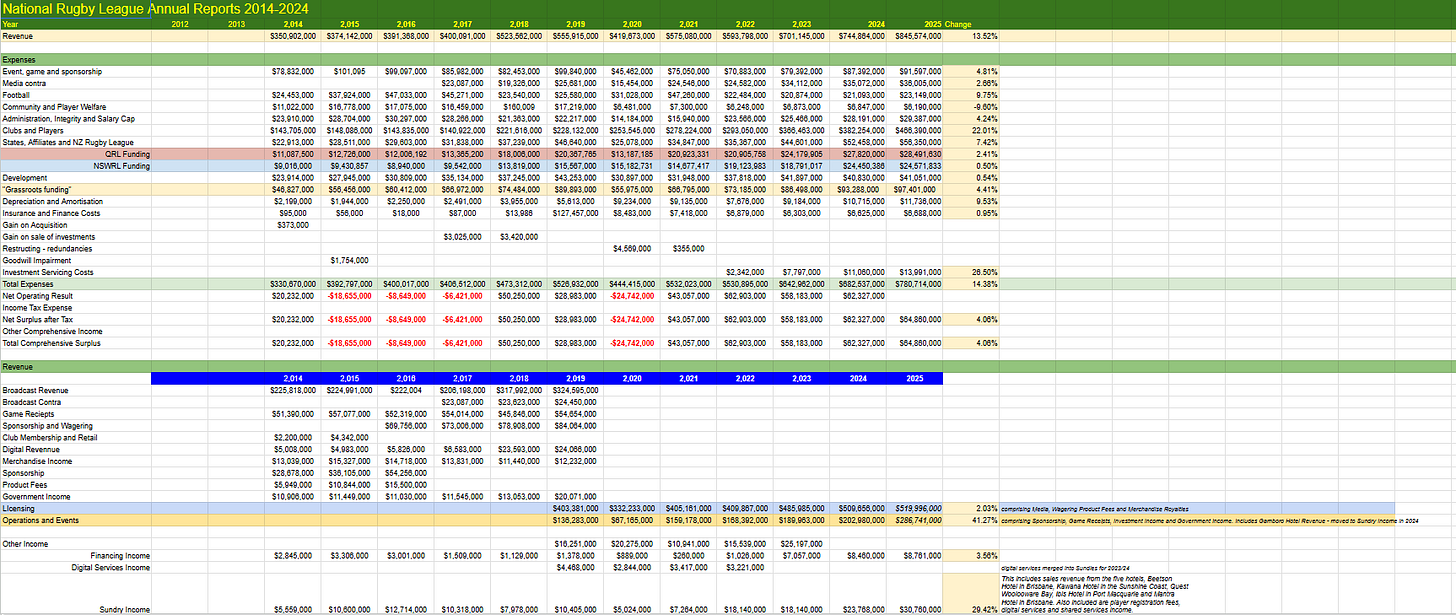This screenshot has height=615, width=1456.
Task: Click the 'Media contra' row label
Action: (22, 83)
